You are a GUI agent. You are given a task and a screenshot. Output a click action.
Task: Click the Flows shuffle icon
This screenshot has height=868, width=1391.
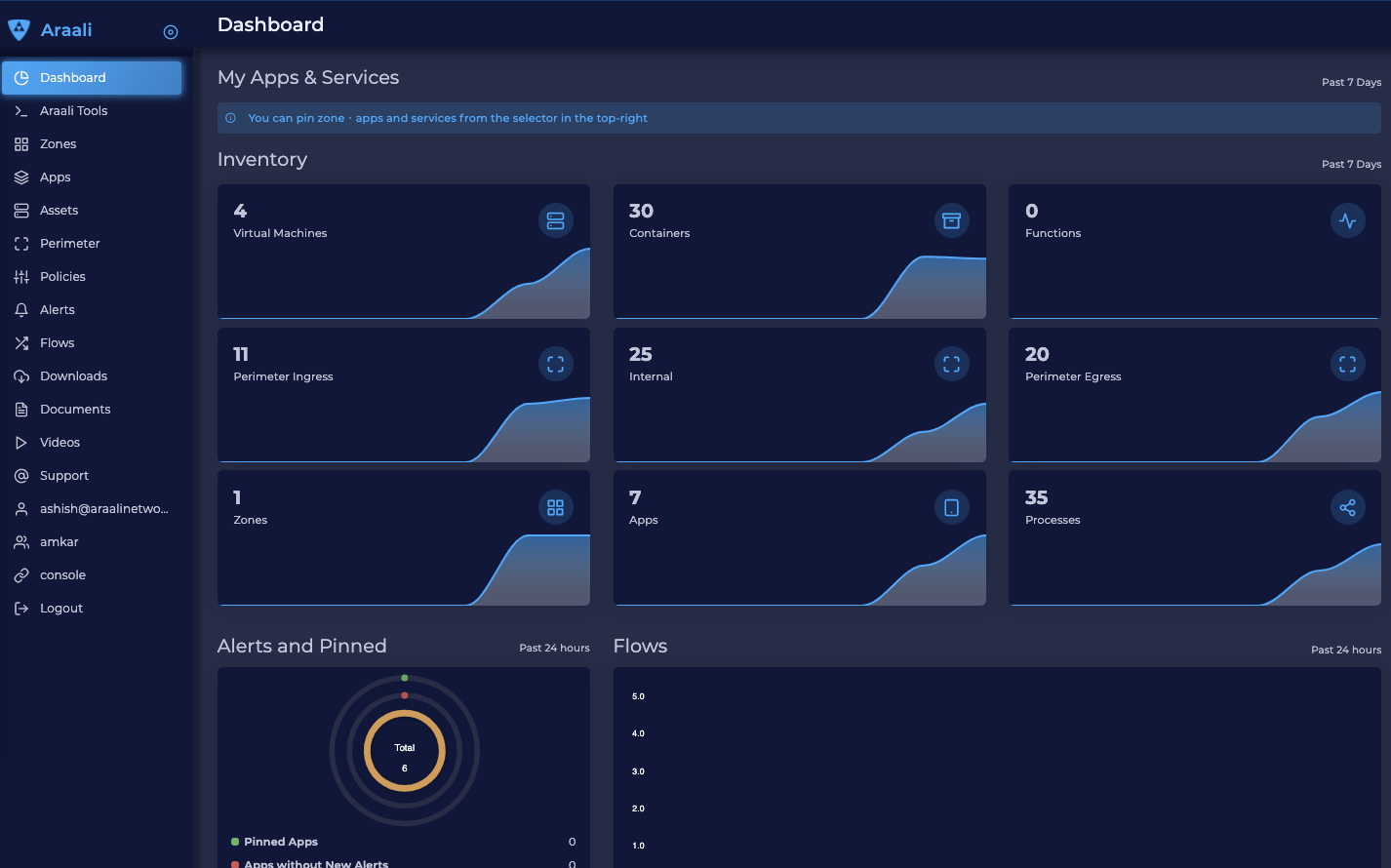tap(21, 343)
